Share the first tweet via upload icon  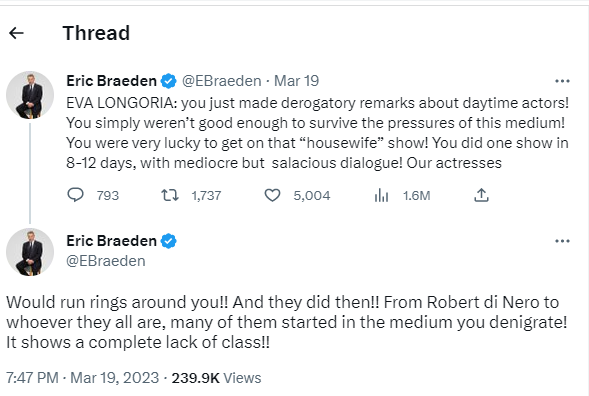pos(481,195)
